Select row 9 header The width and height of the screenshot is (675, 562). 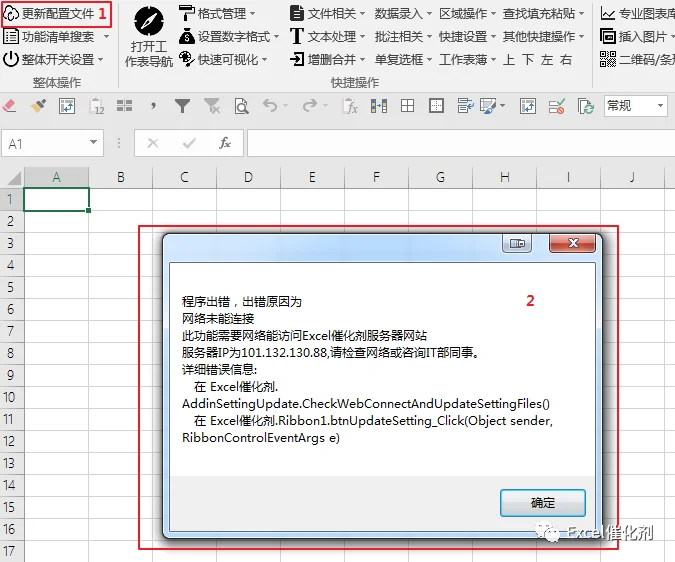(x=12, y=374)
